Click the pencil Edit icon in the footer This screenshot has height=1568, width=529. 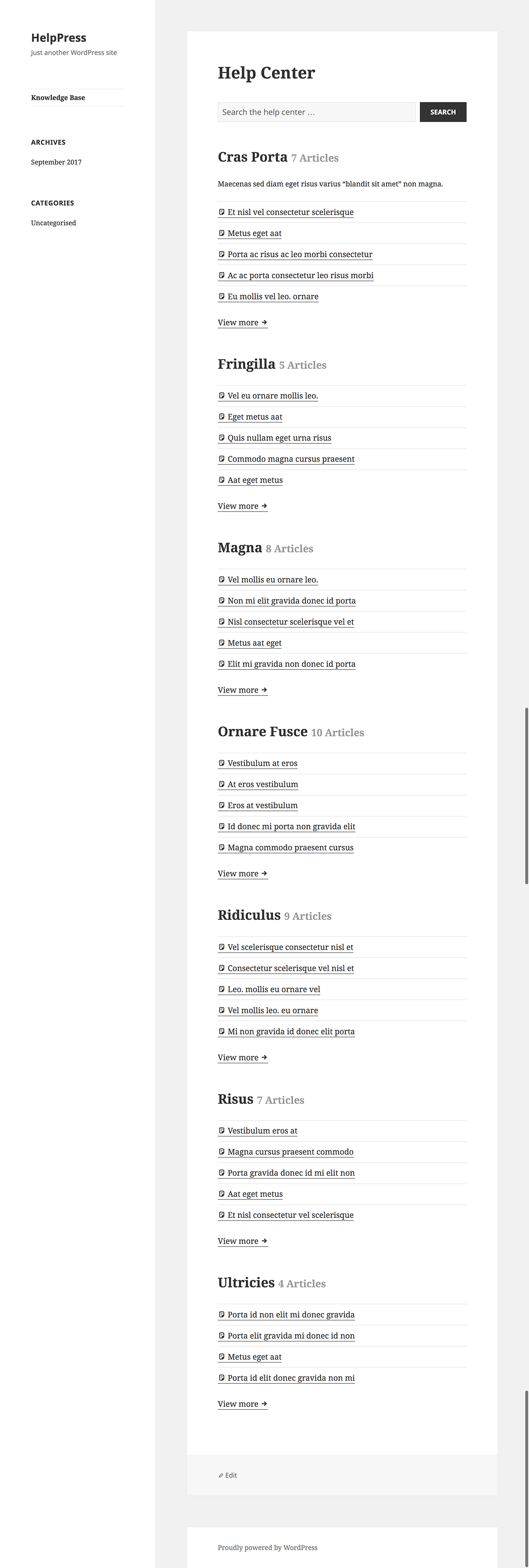coord(221,1475)
